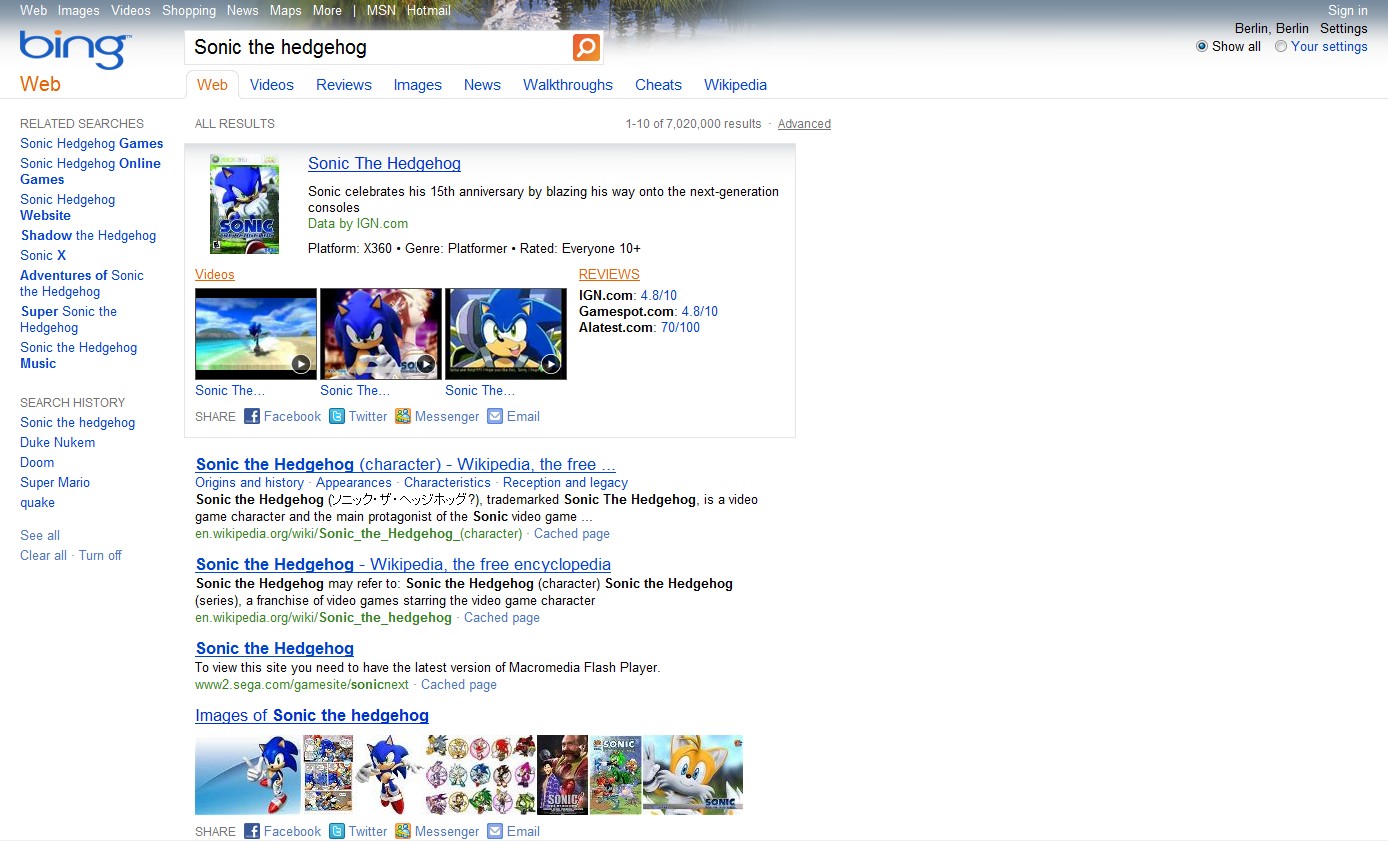Click the orange search magnifier icon
The width and height of the screenshot is (1388, 842).
click(x=586, y=47)
